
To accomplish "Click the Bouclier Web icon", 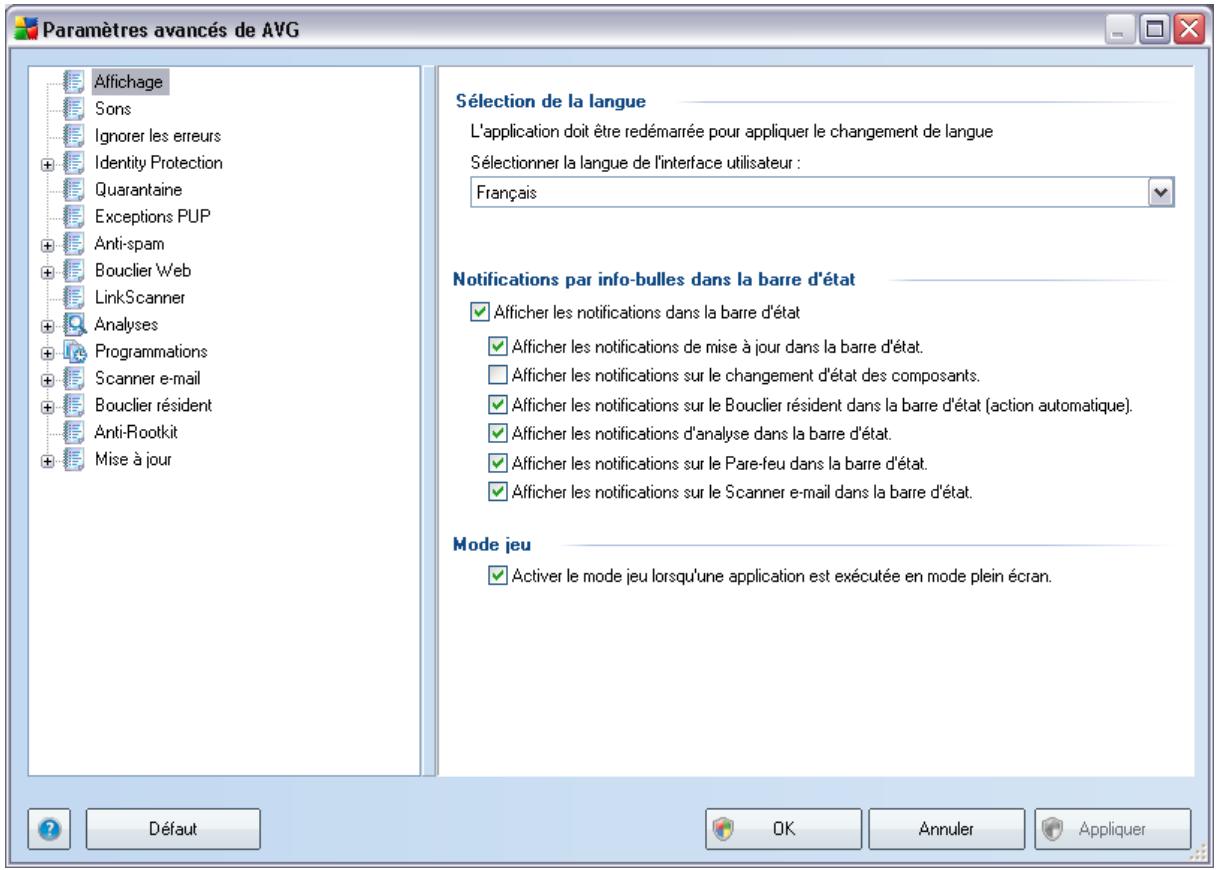I will pyautogui.click(x=72, y=270).
